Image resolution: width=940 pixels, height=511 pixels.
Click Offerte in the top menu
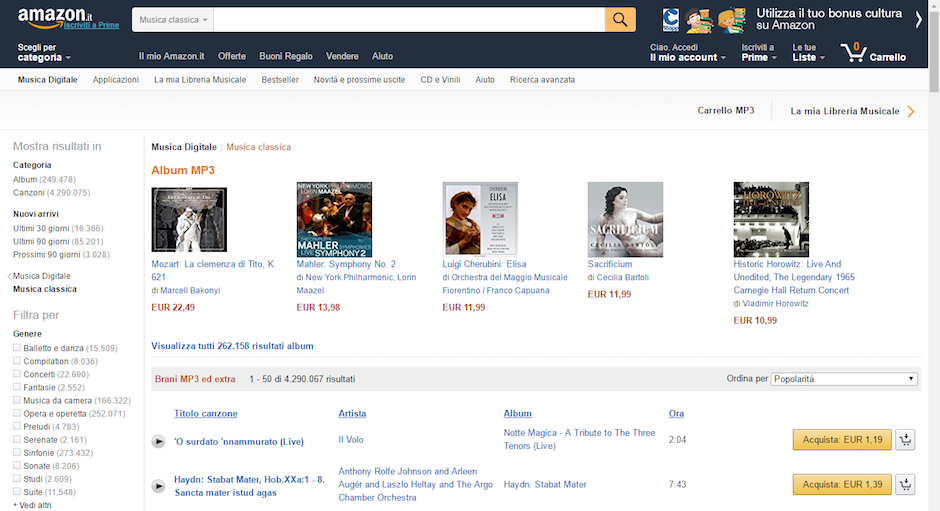click(232, 56)
